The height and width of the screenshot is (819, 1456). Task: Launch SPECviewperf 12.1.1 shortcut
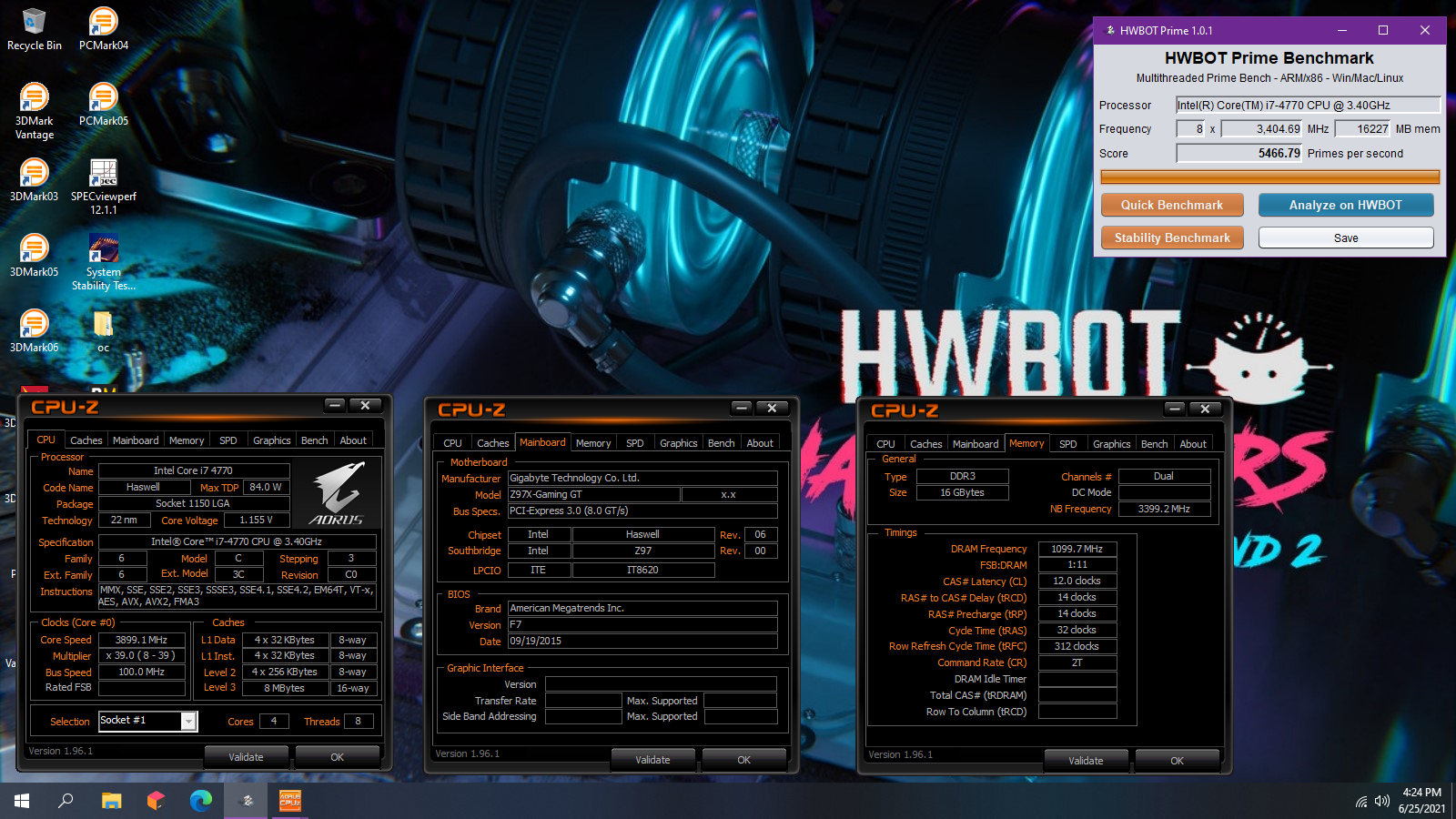104,187
